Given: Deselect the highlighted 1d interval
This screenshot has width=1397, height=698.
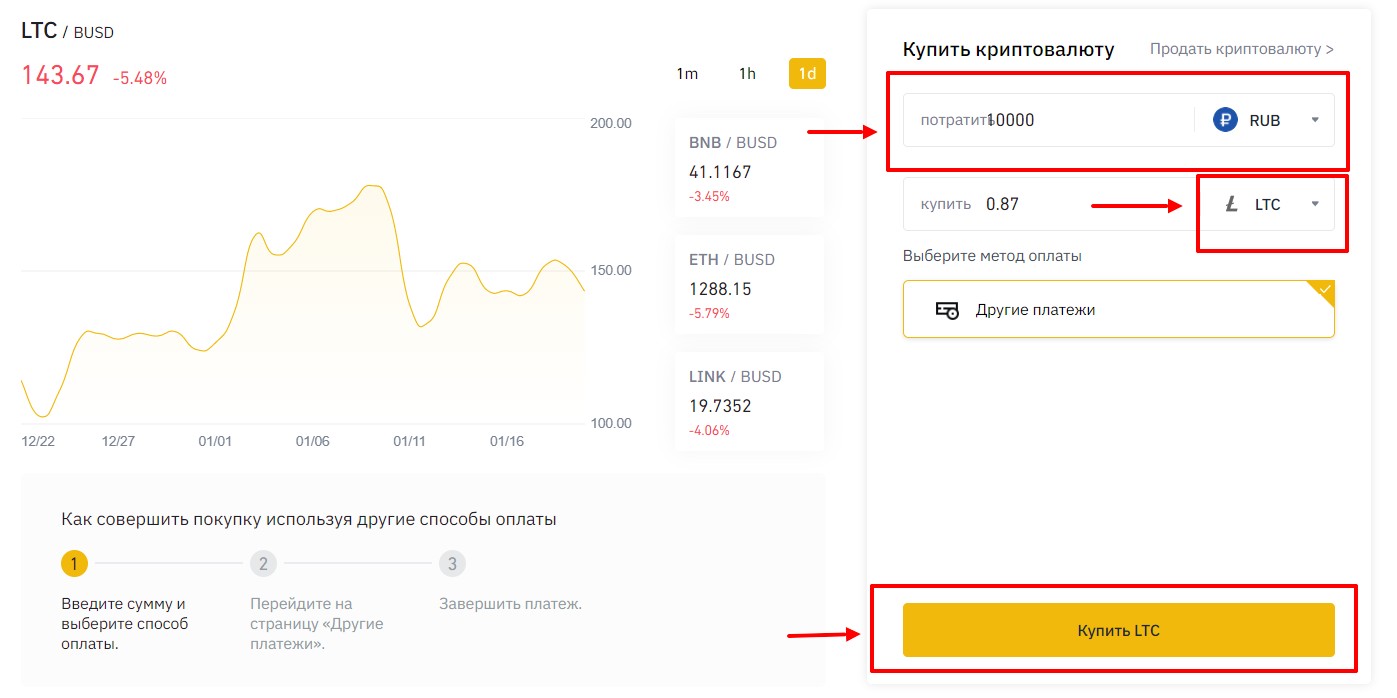Looking at the screenshot, I should pos(806,73).
